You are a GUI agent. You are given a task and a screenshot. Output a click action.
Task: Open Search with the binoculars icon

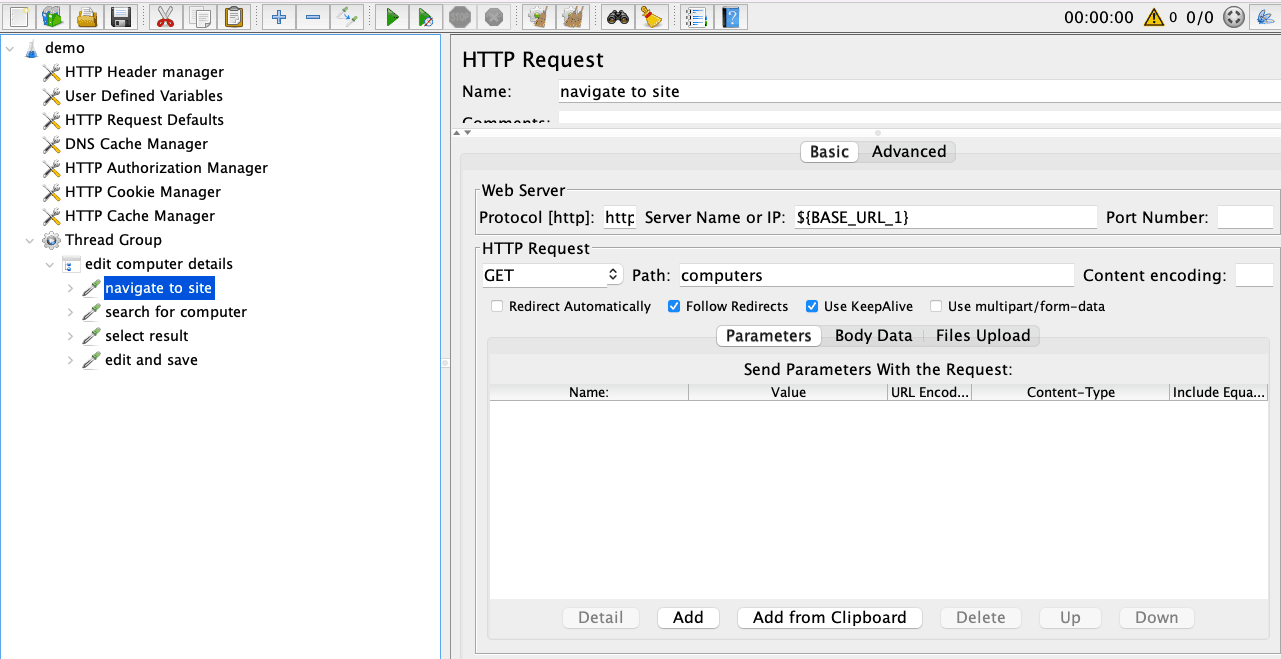[x=617, y=16]
